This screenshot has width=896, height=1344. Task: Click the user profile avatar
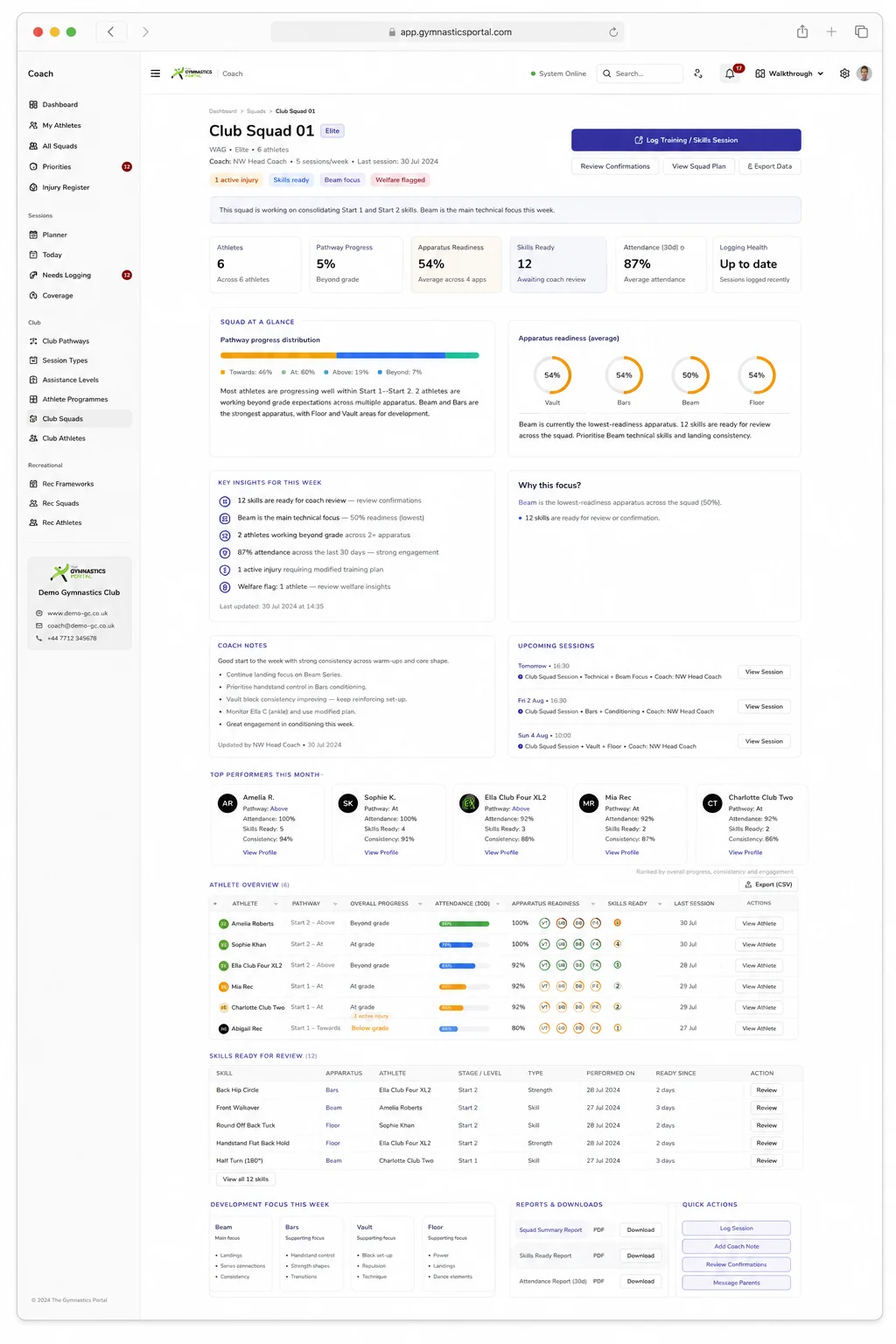[x=864, y=73]
